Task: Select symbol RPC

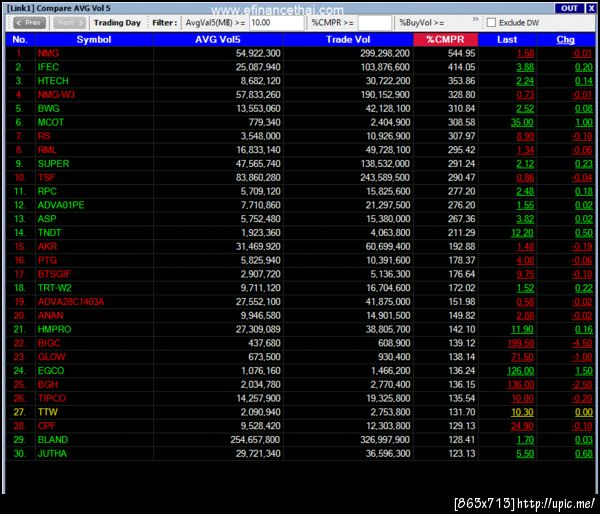Action: pos(47,191)
